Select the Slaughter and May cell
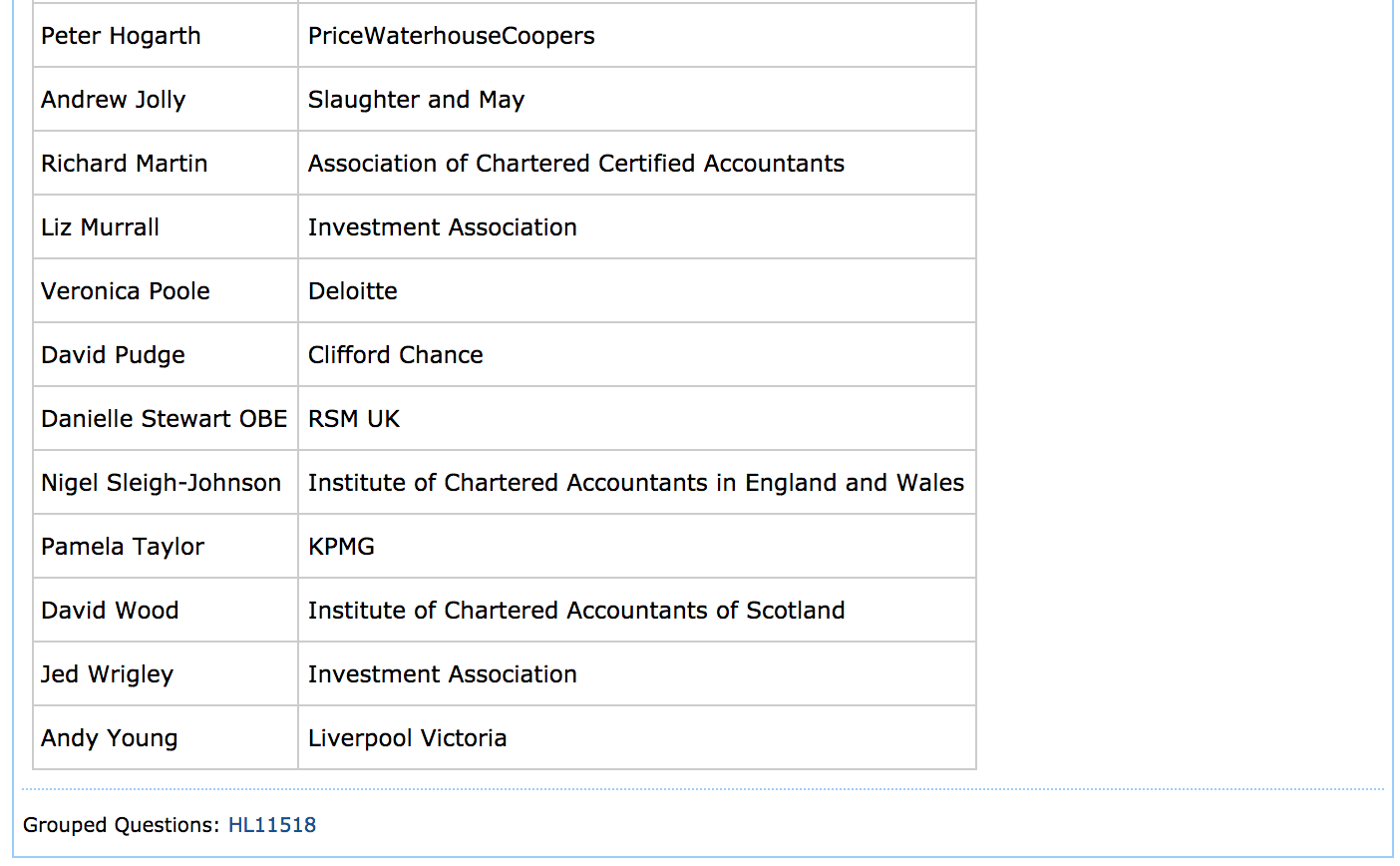Screen dimensions: 1400x866 [x=416, y=100]
